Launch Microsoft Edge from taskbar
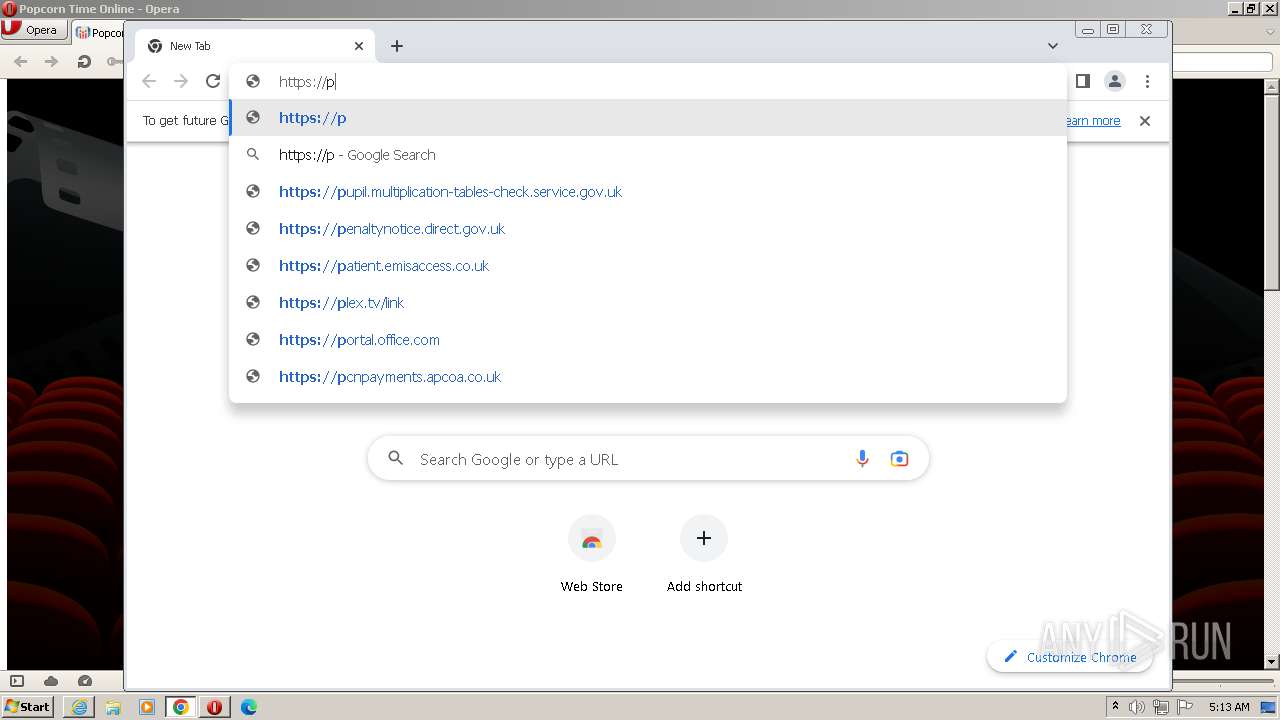Image resolution: width=1280 pixels, height=720 pixels. [x=249, y=707]
